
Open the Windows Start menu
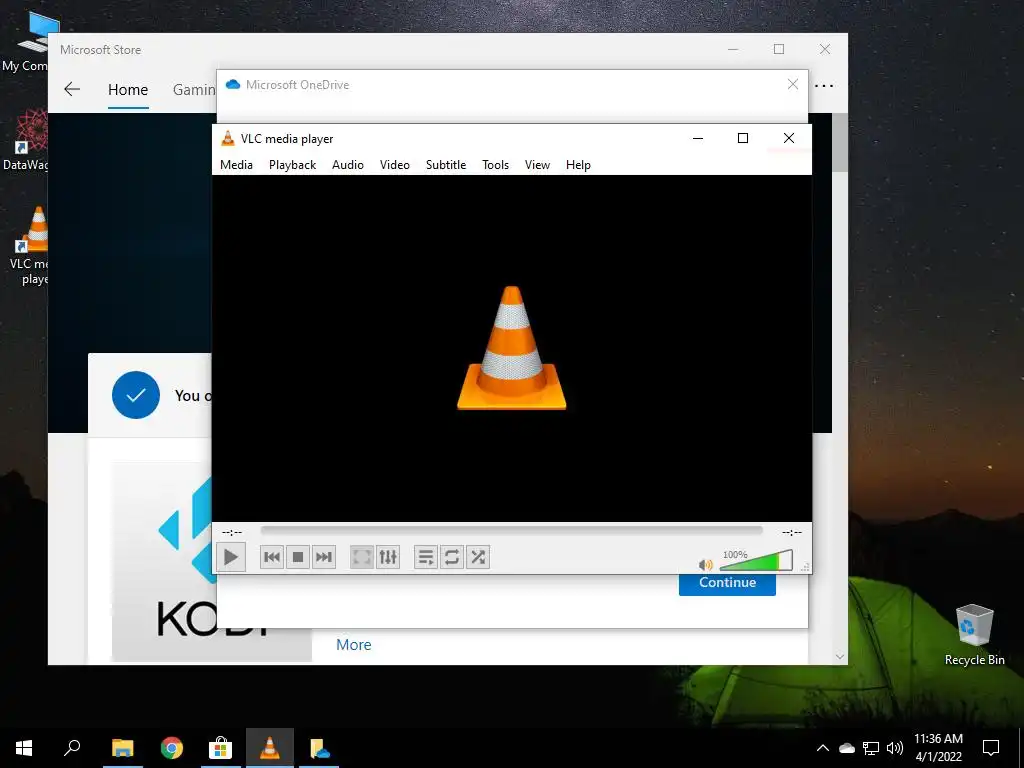(x=24, y=748)
